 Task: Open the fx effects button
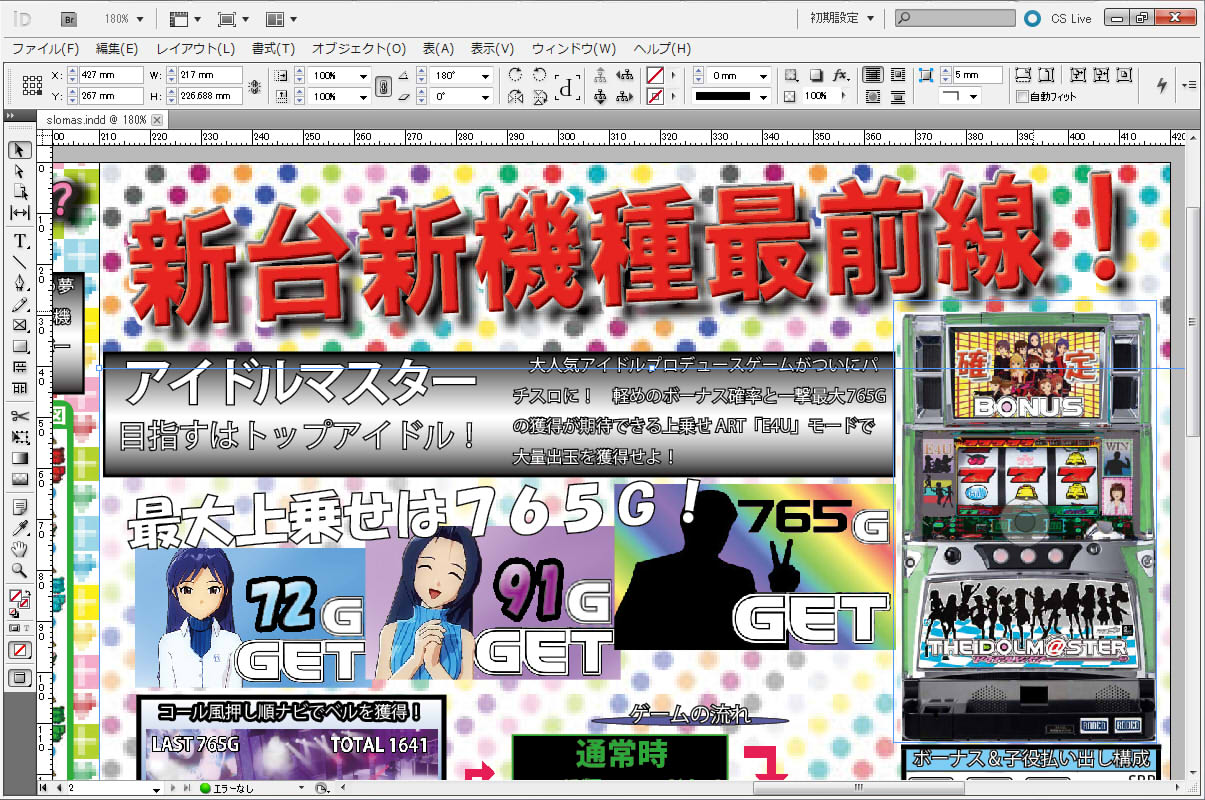[x=841, y=75]
